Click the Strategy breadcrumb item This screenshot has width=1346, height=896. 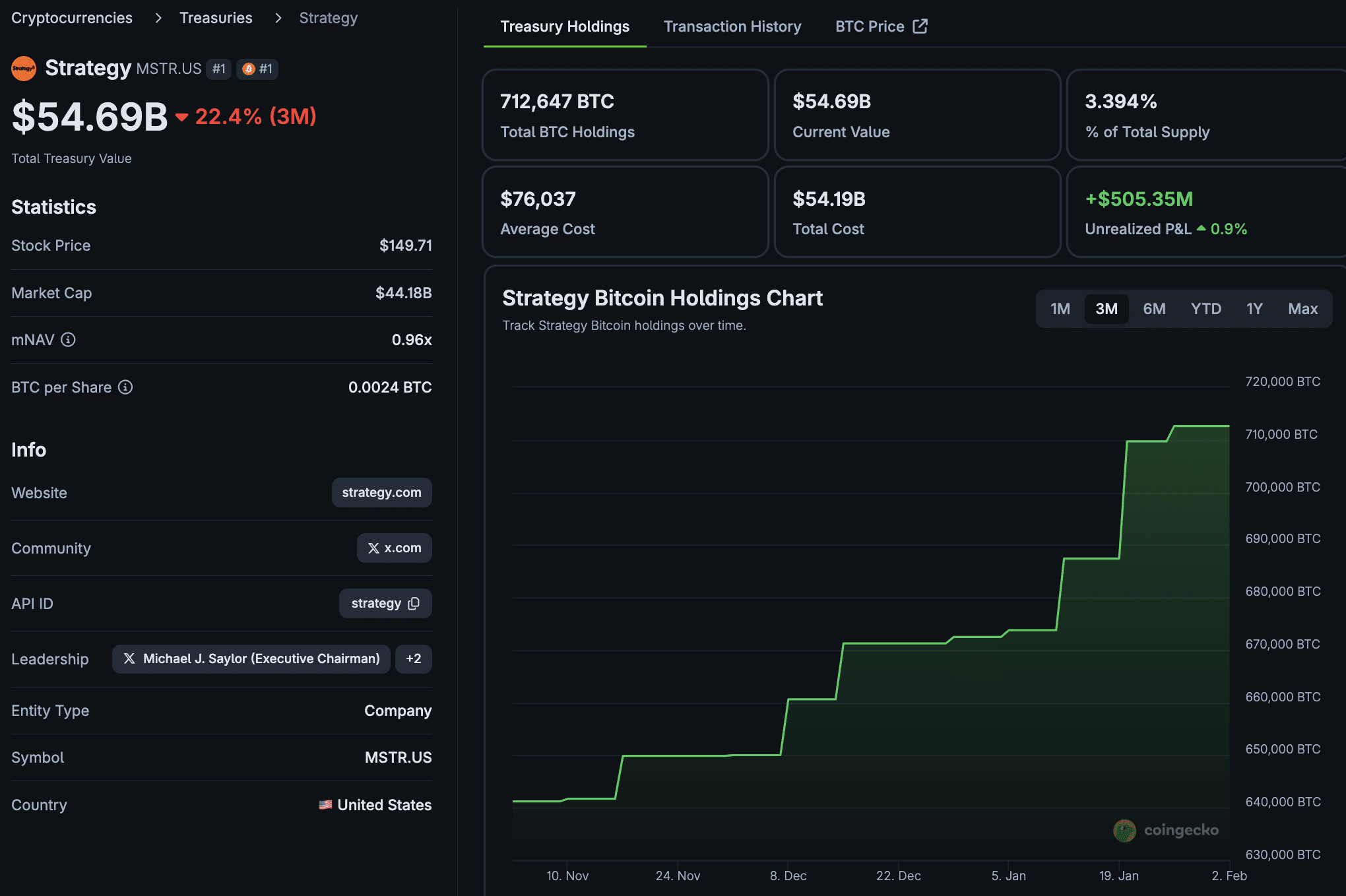[329, 18]
